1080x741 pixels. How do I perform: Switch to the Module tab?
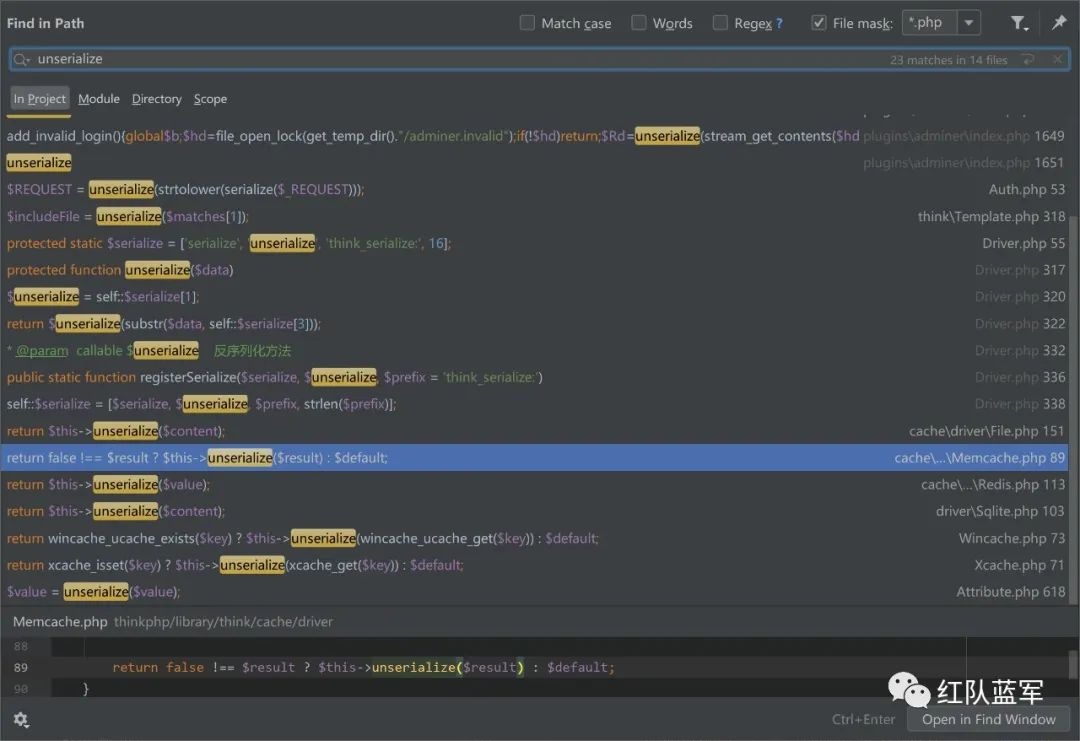pos(98,99)
